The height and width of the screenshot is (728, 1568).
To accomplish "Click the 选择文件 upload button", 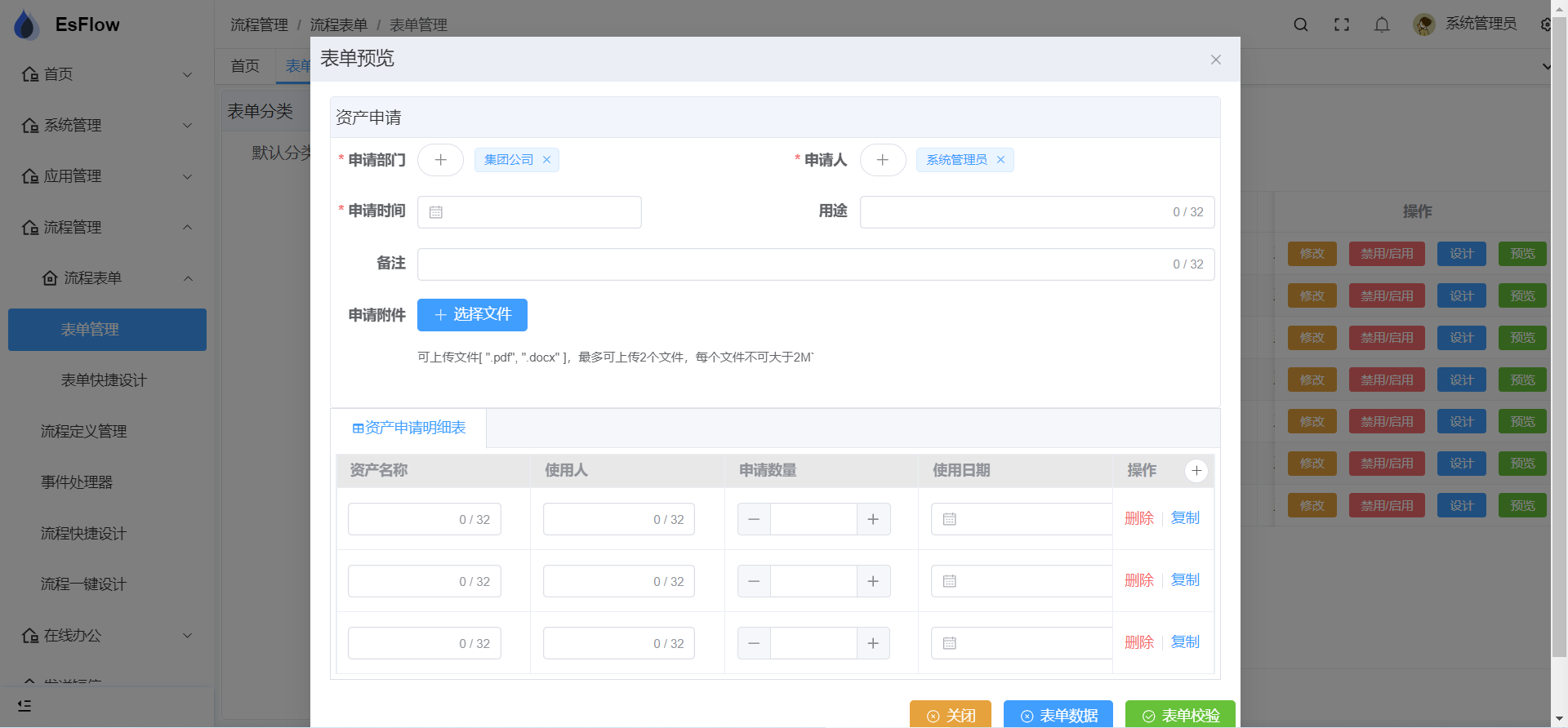I will point(472,315).
